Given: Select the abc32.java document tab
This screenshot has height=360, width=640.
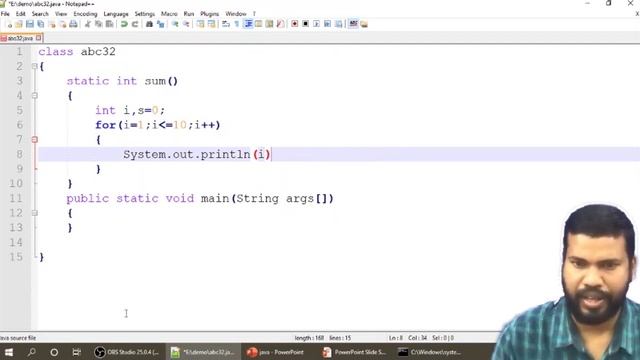Looking at the screenshot, I should 20,38.
